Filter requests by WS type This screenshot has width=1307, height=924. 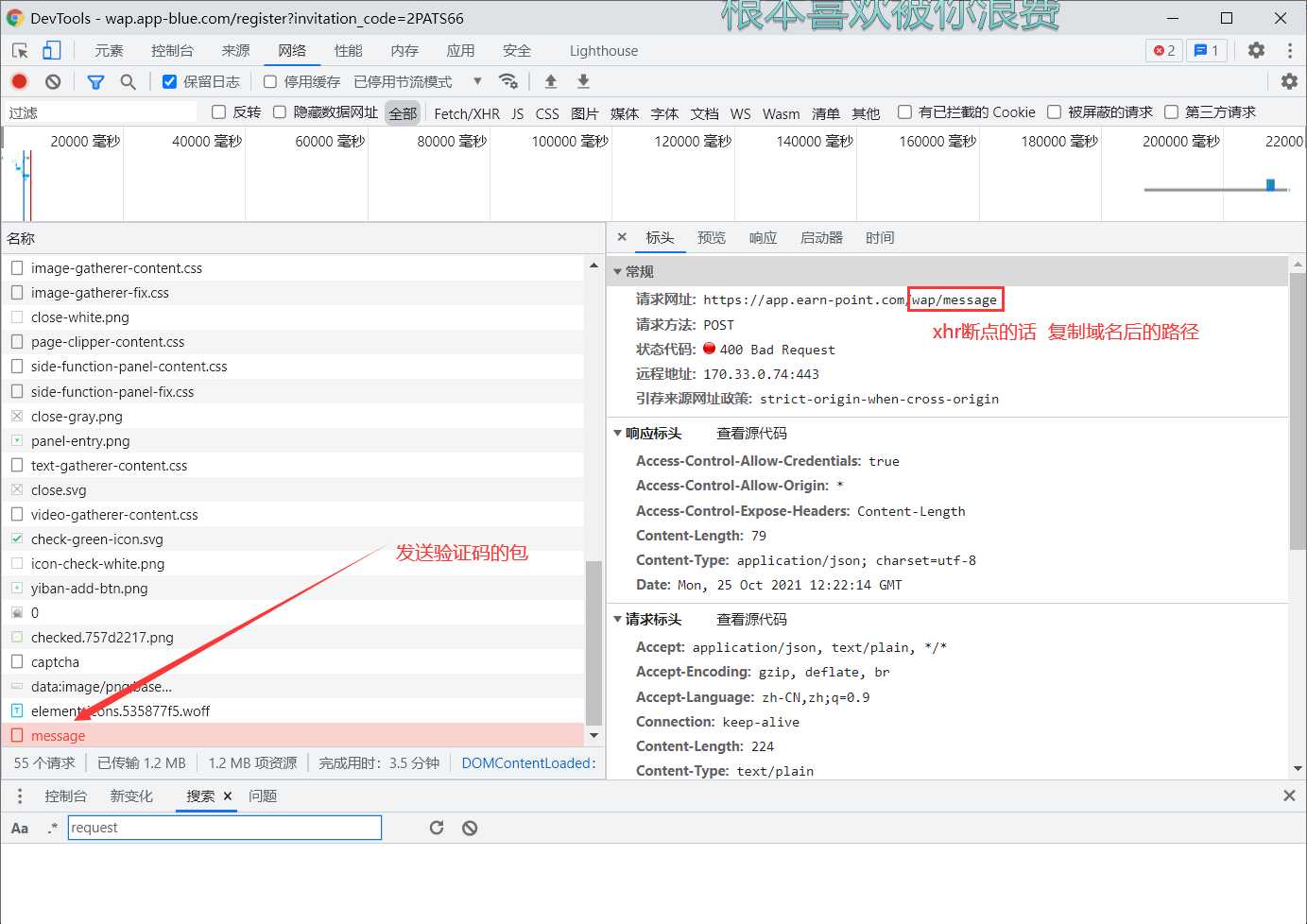point(741,113)
